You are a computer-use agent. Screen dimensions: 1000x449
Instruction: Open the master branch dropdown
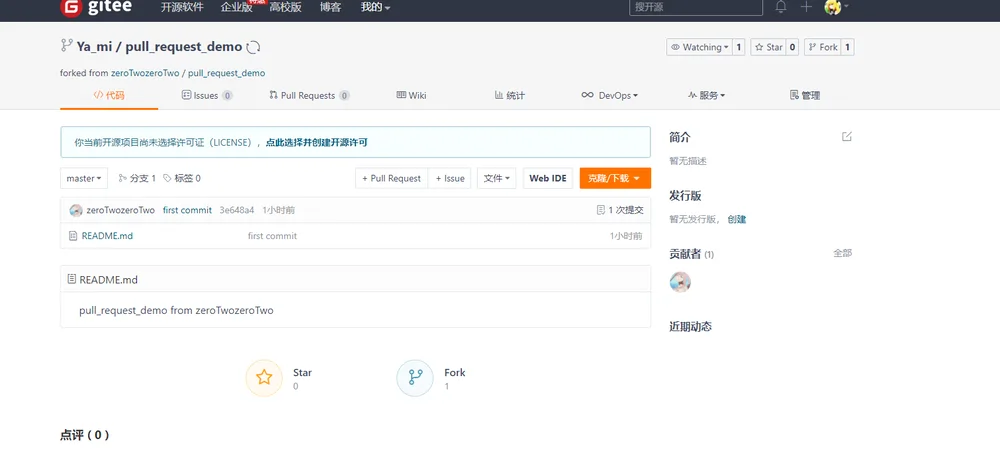pyautogui.click(x=84, y=179)
